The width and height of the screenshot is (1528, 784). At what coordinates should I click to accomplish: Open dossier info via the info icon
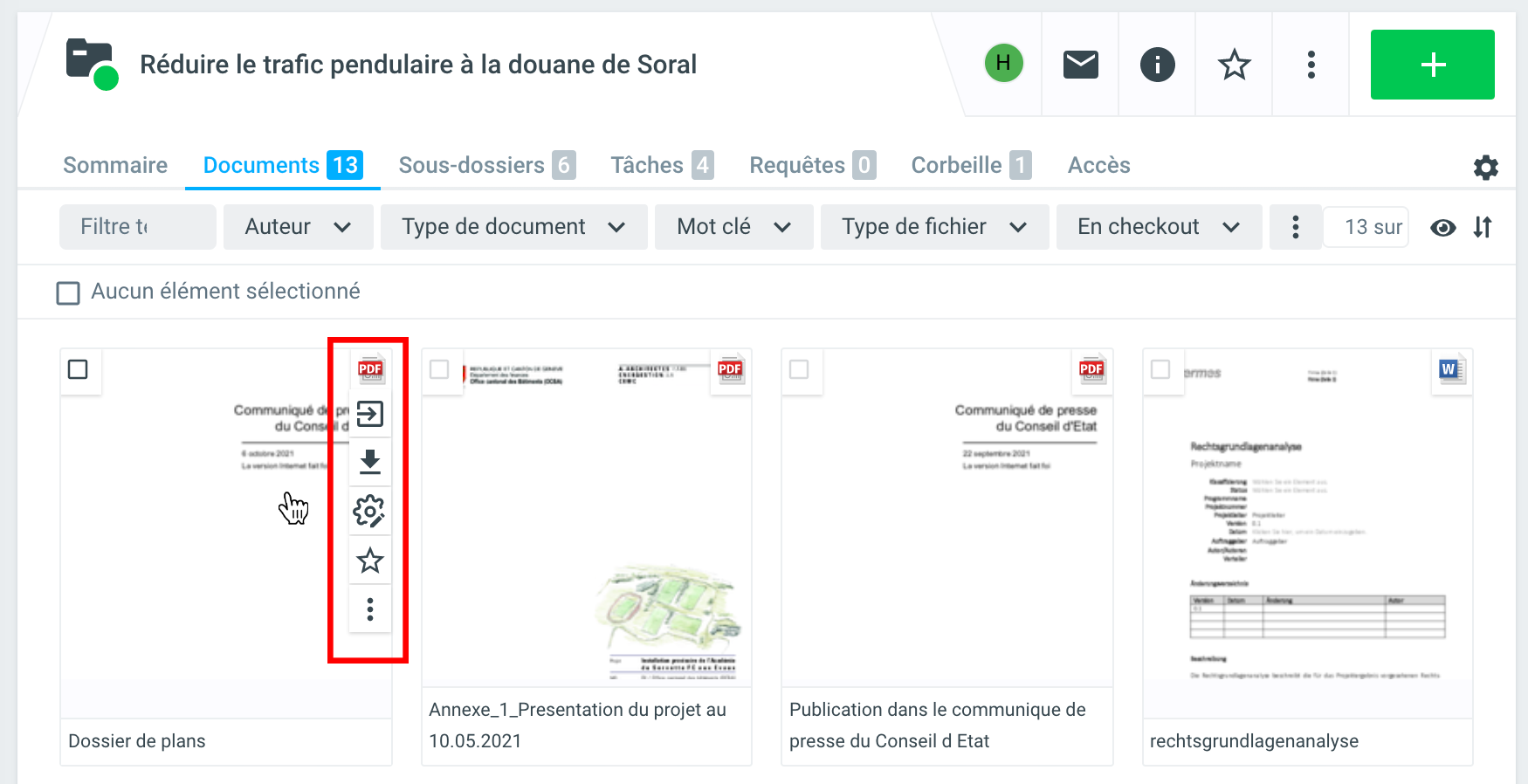pyautogui.click(x=1157, y=65)
